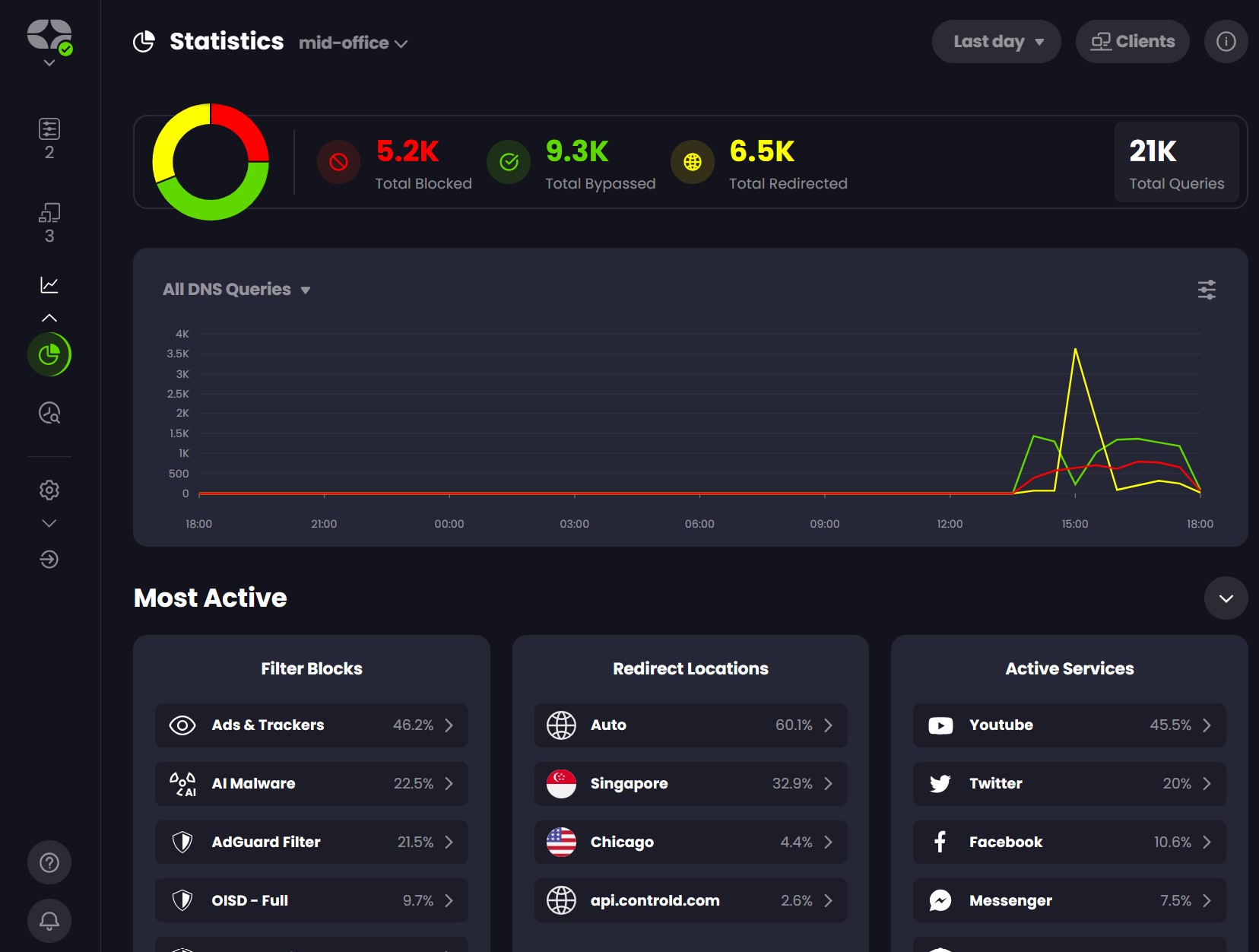The width and height of the screenshot is (1259, 952).
Task: Click the Statistics pie chart sidebar icon
Action: pyautogui.click(x=49, y=354)
